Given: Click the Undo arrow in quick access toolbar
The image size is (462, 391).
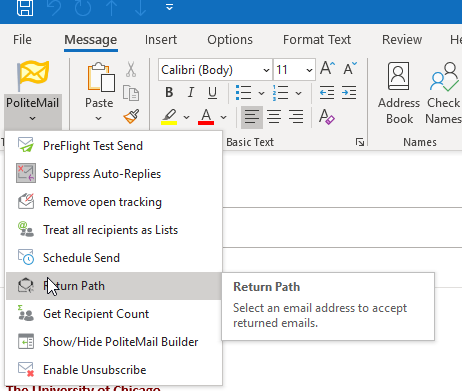Looking at the screenshot, I should click(54, 7).
